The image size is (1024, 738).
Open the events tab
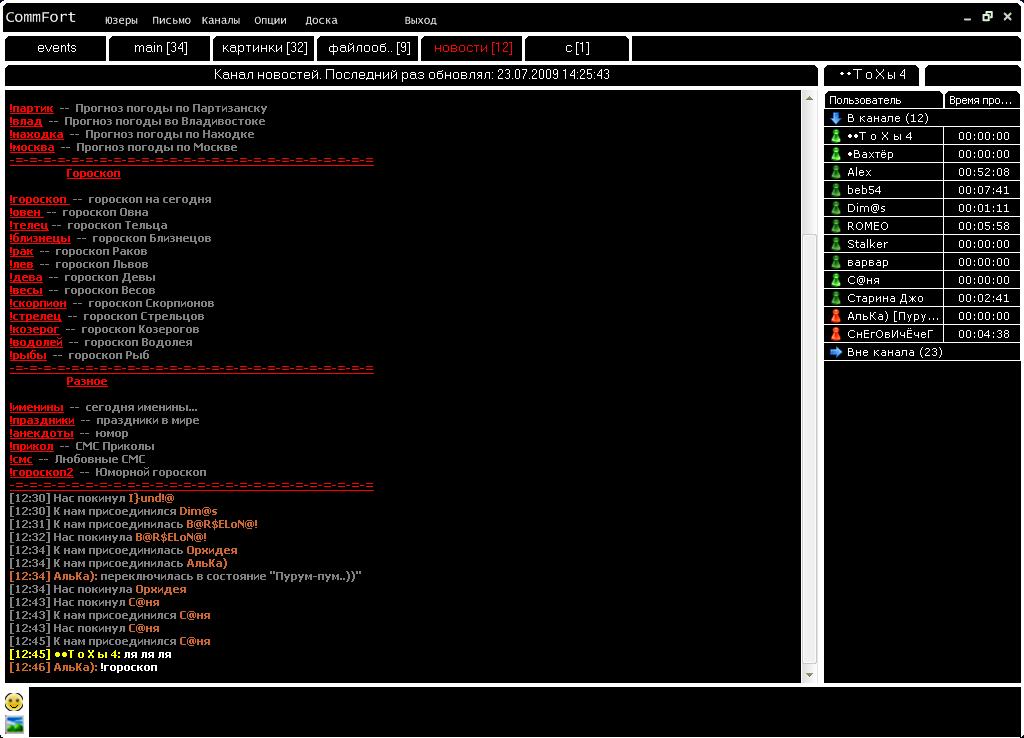click(x=56, y=48)
